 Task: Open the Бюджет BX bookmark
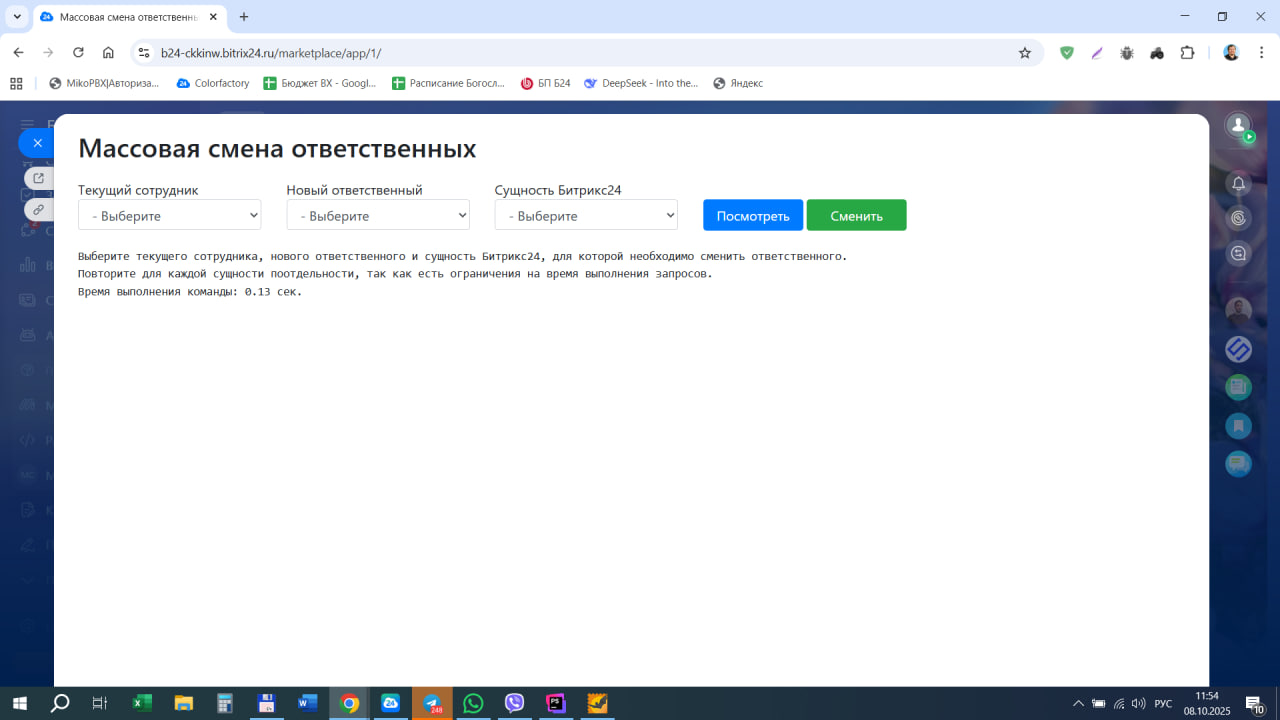coord(320,83)
